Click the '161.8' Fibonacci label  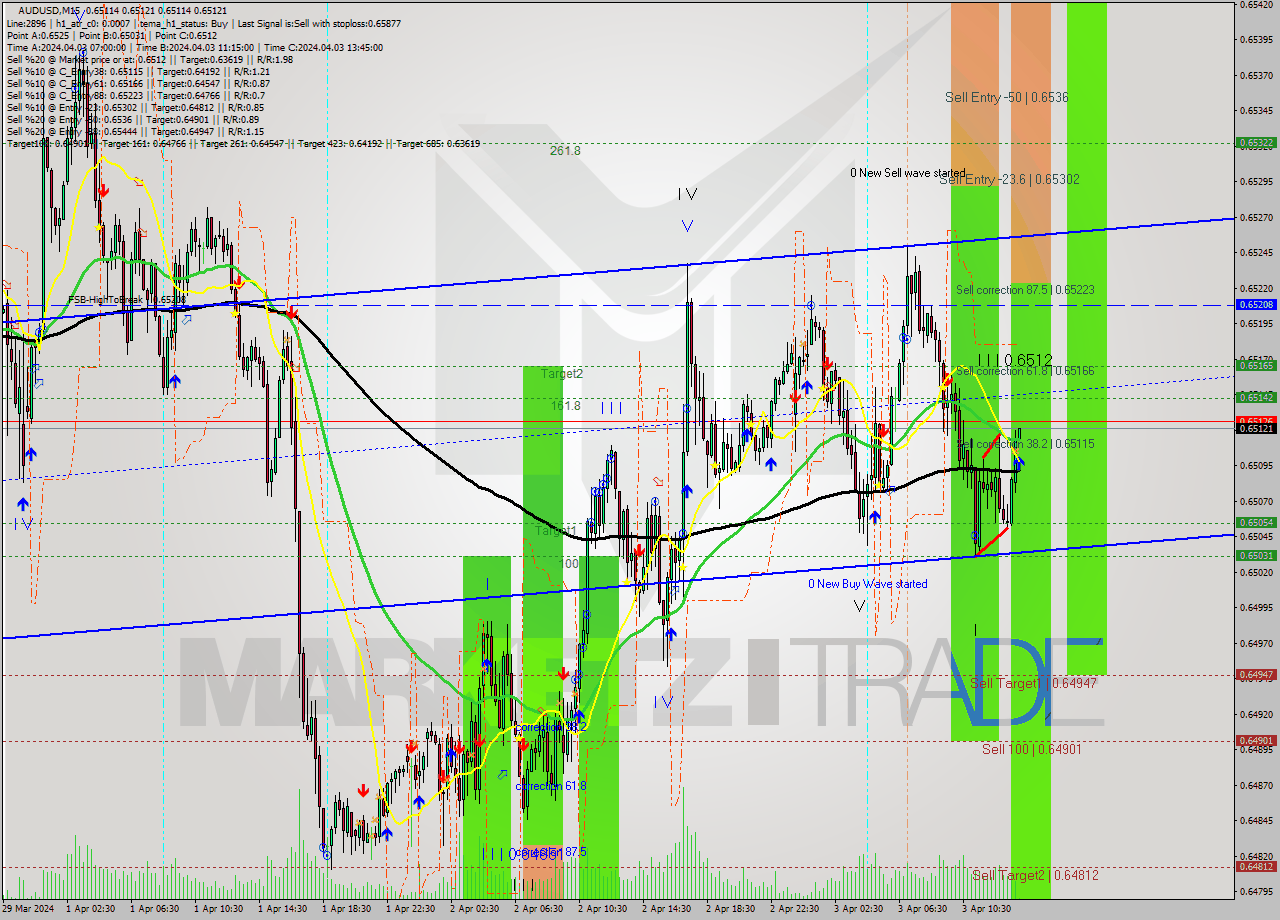566,406
